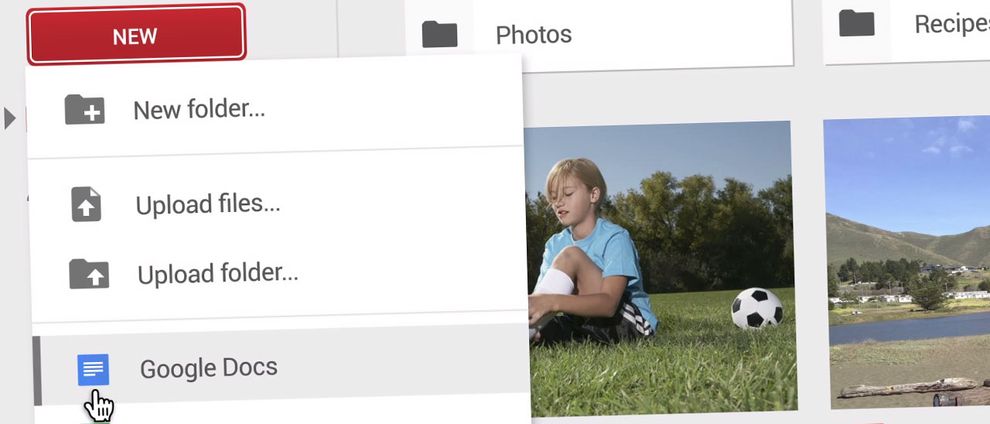Click the folder-with-plus New folder icon
Image resolution: width=990 pixels, height=424 pixels.
coord(85,110)
